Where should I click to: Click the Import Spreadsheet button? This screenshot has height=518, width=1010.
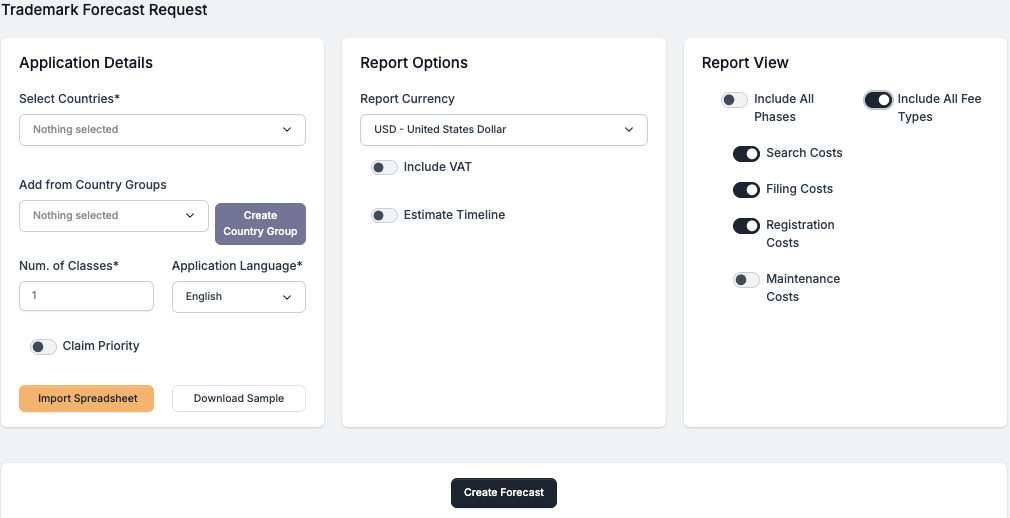86,399
